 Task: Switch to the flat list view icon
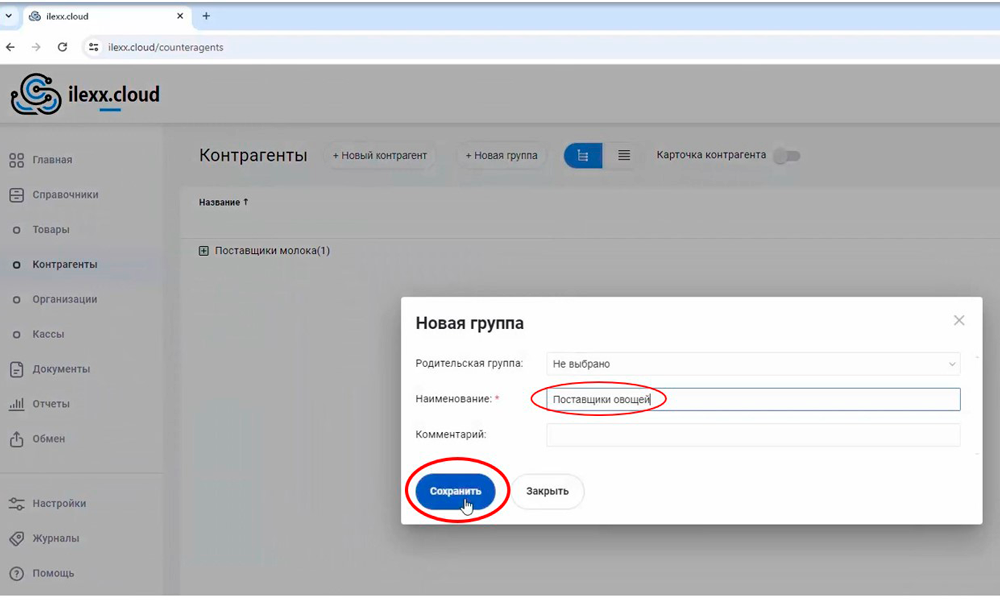point(624,155)
